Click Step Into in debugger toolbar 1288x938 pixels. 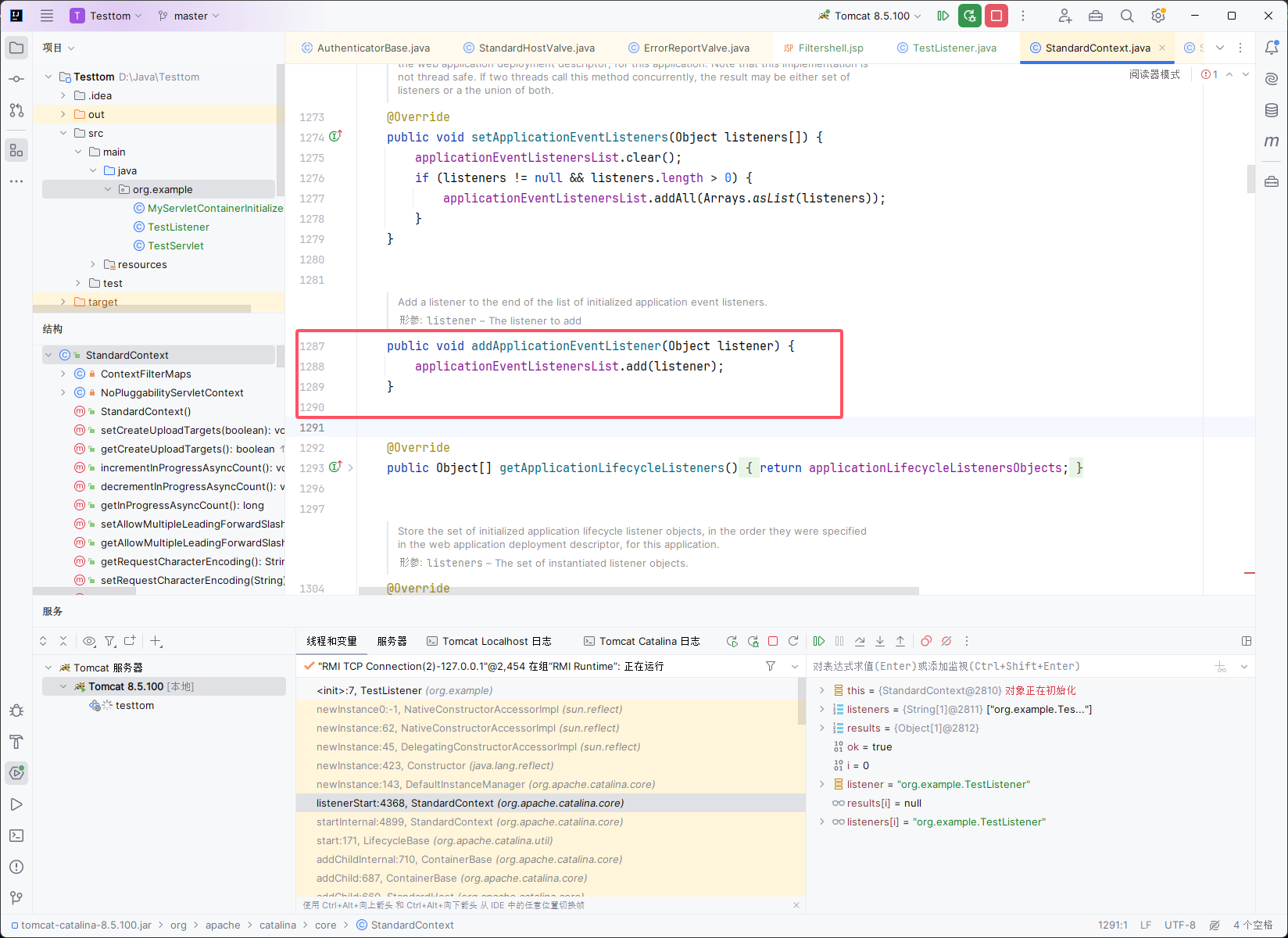pos(880,641)
